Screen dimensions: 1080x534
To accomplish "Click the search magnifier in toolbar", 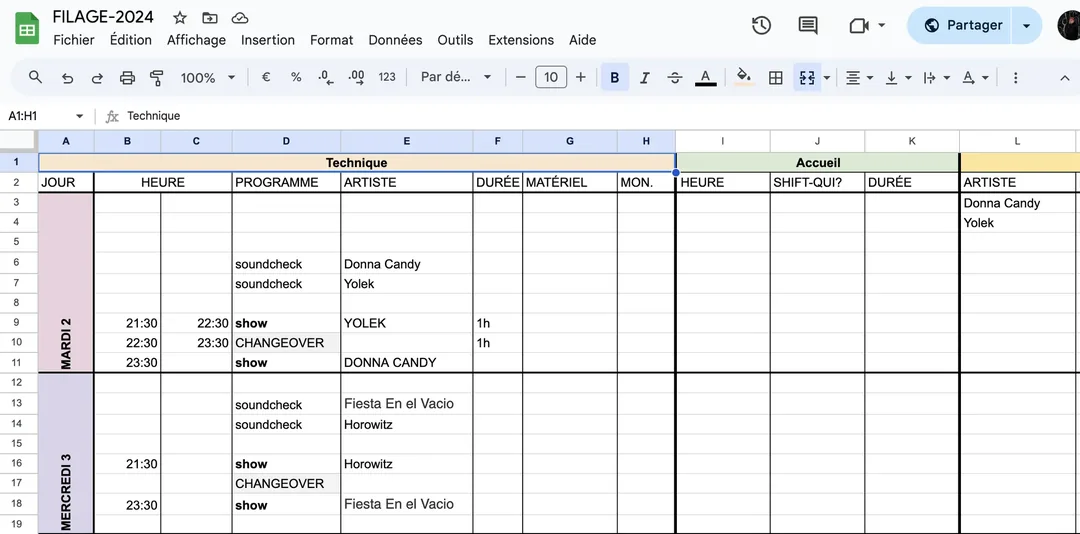I will (x=36, y=77).
